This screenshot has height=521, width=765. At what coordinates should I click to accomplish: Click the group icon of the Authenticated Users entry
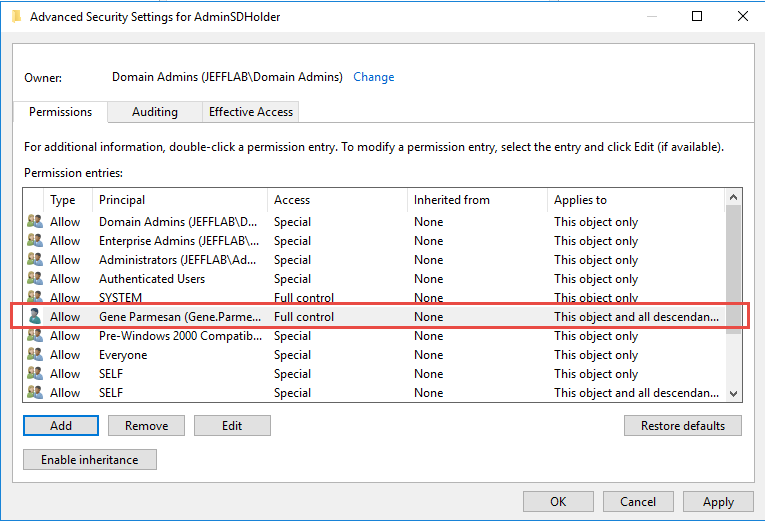(x=35, y=278)
